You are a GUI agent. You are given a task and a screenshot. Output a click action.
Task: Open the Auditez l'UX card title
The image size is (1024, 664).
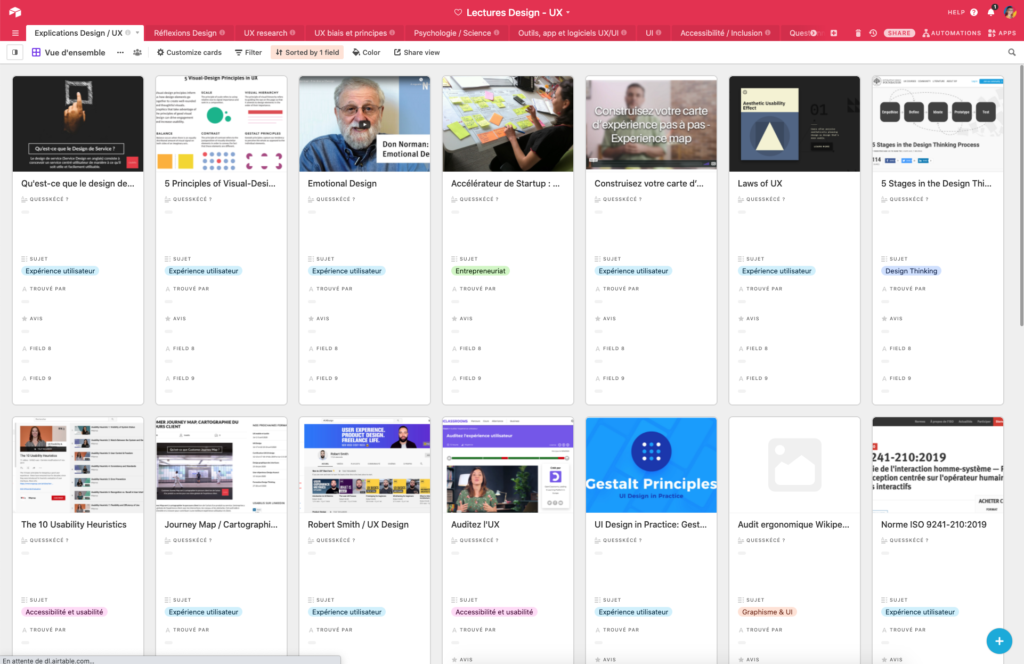click(475, 524)
